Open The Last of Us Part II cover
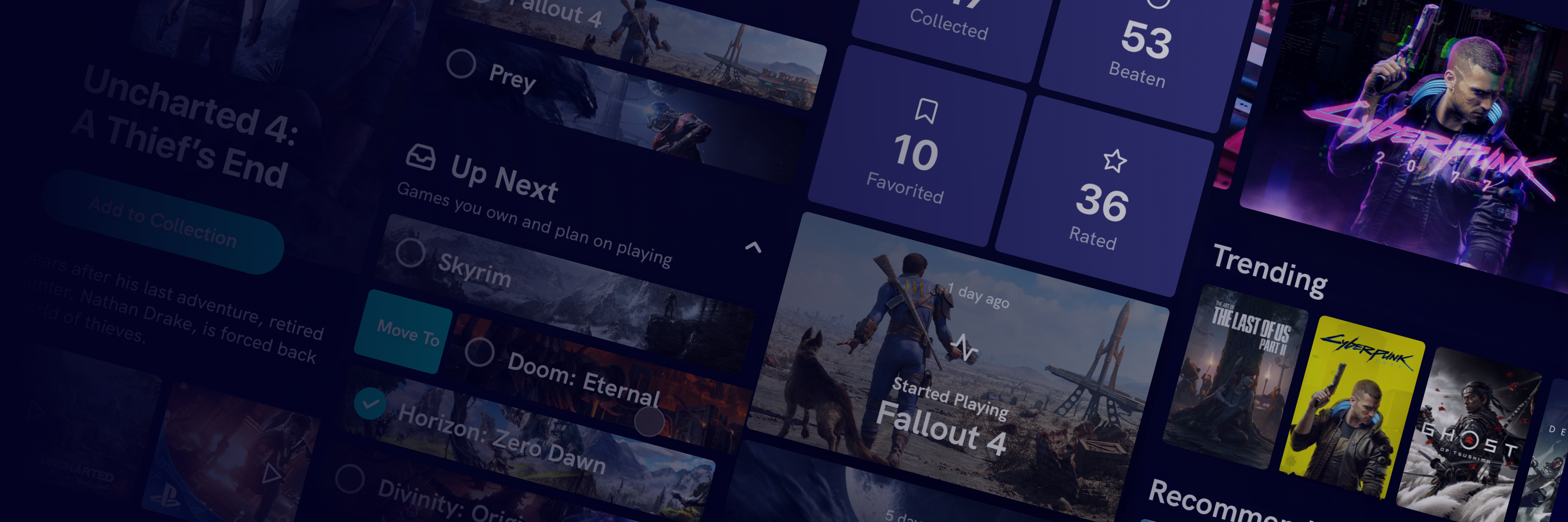 (1235, 377)
